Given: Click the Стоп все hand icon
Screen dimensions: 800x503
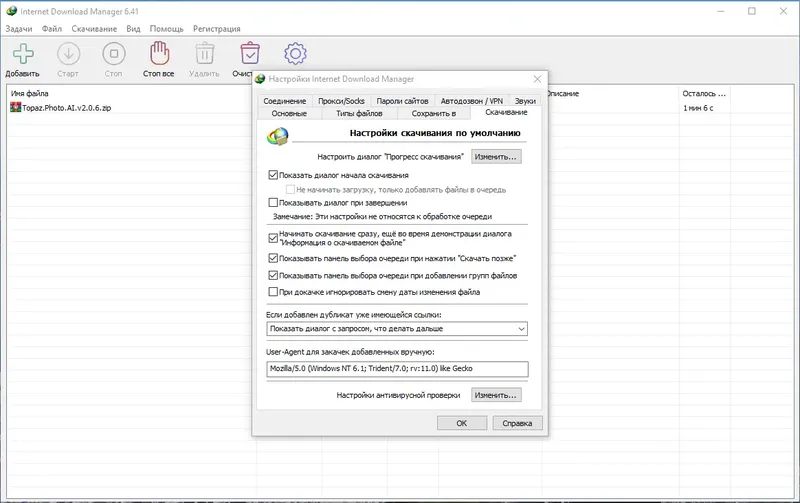Looking at the screenshot, I should click(159, 53).
